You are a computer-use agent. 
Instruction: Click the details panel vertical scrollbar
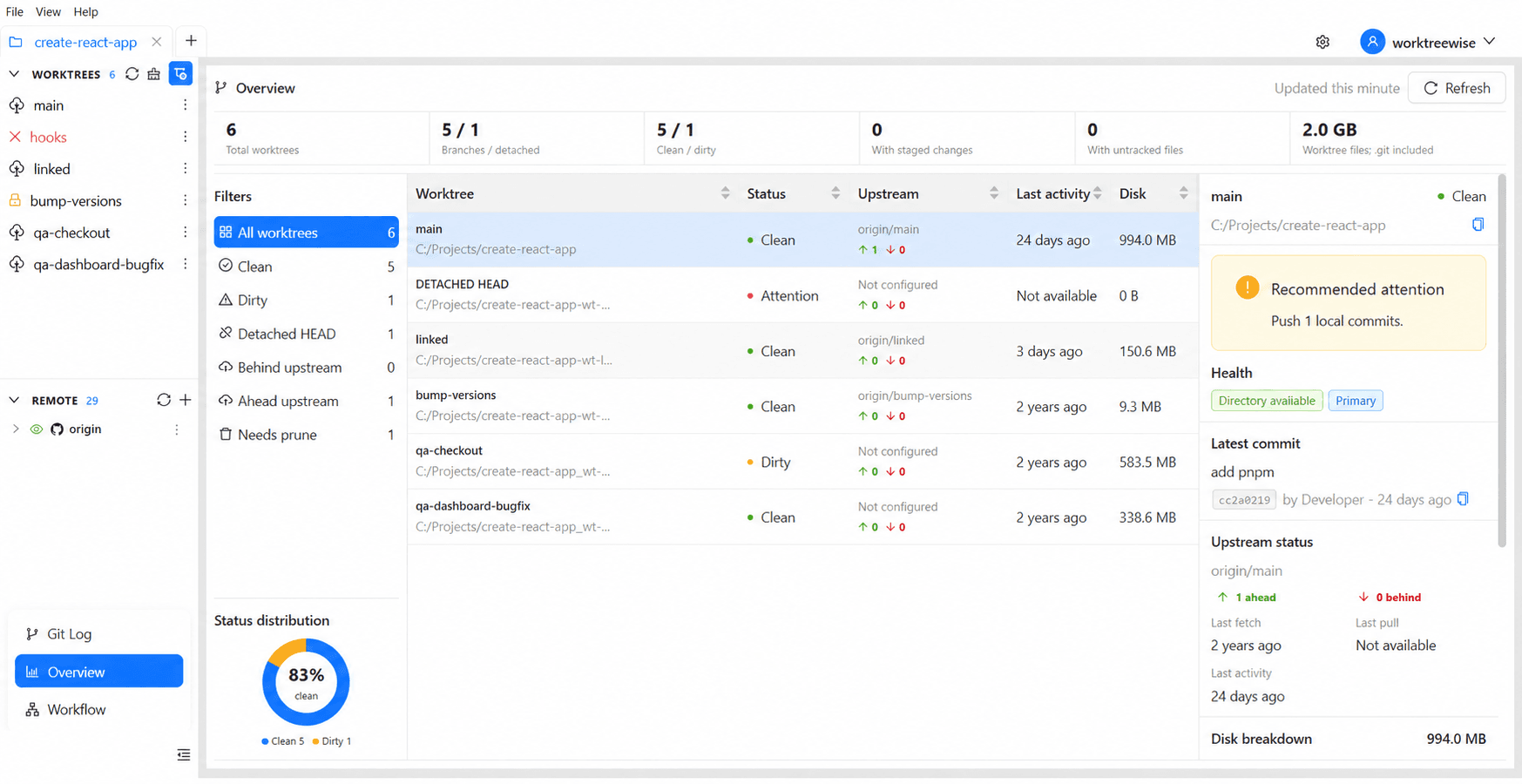1501,362
